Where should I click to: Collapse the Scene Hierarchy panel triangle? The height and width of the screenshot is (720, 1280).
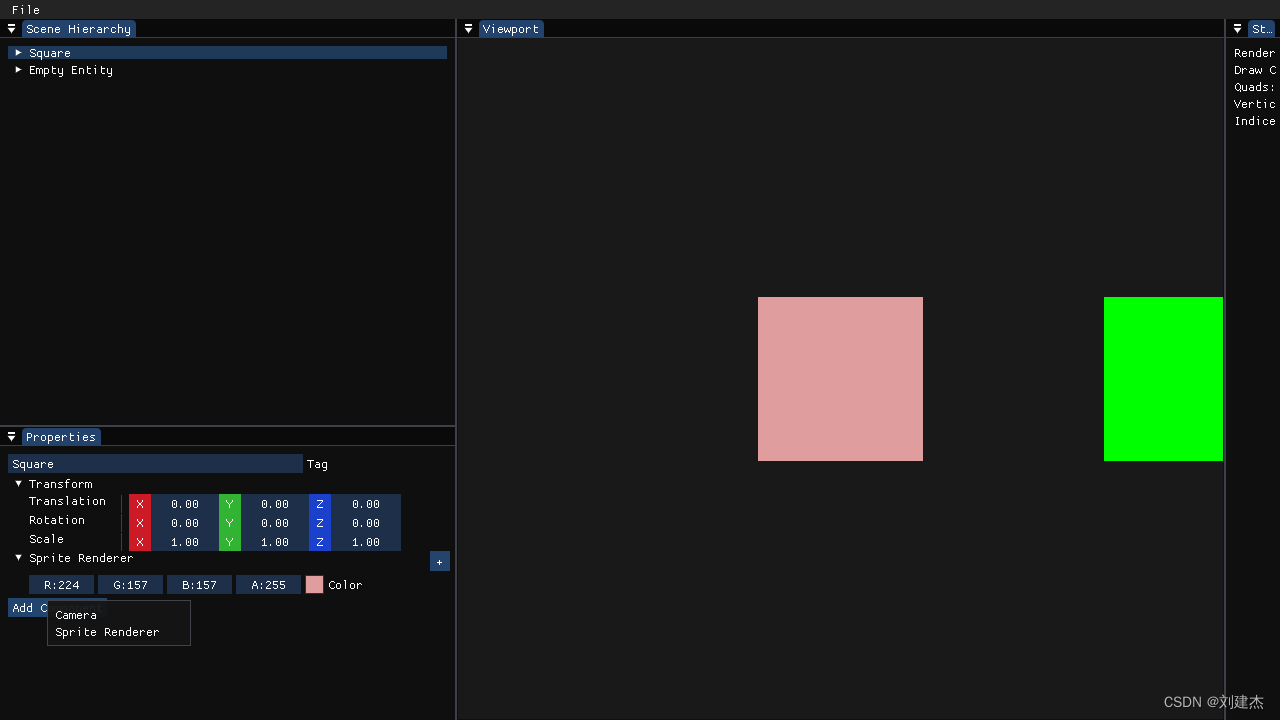click(x=12, y=29)
